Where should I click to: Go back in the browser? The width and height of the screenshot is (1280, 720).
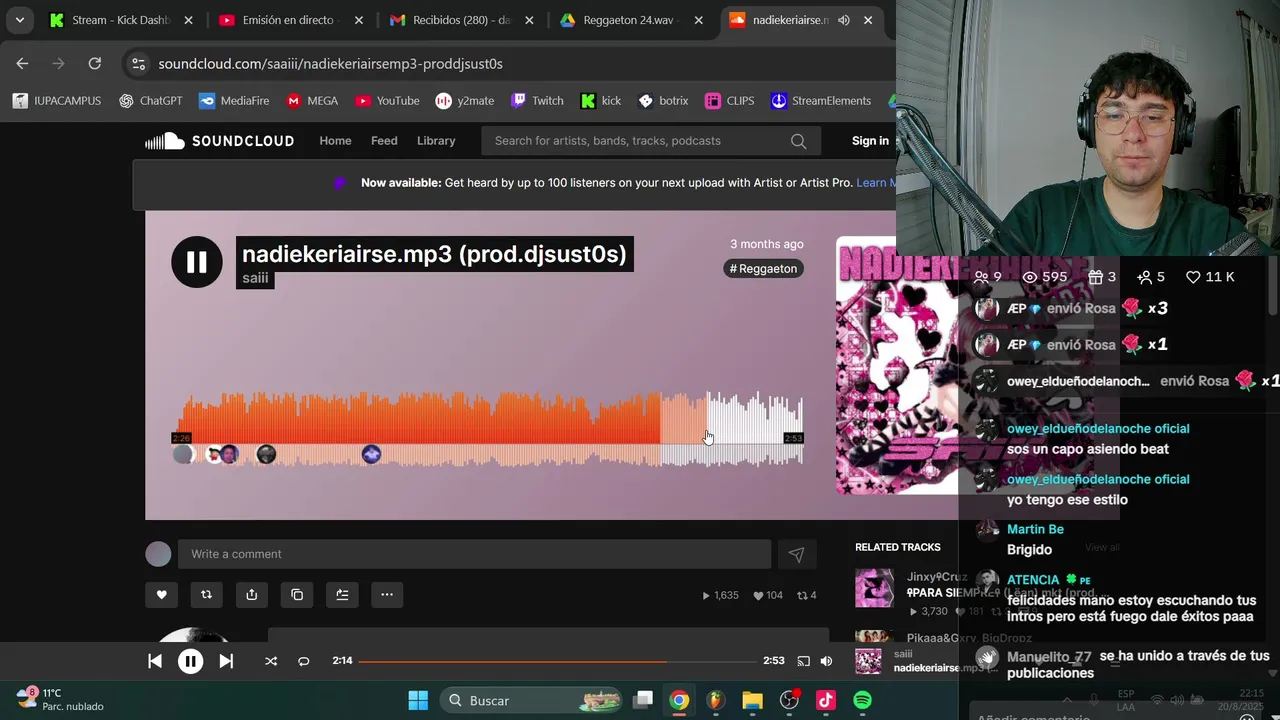pos(22,63)
